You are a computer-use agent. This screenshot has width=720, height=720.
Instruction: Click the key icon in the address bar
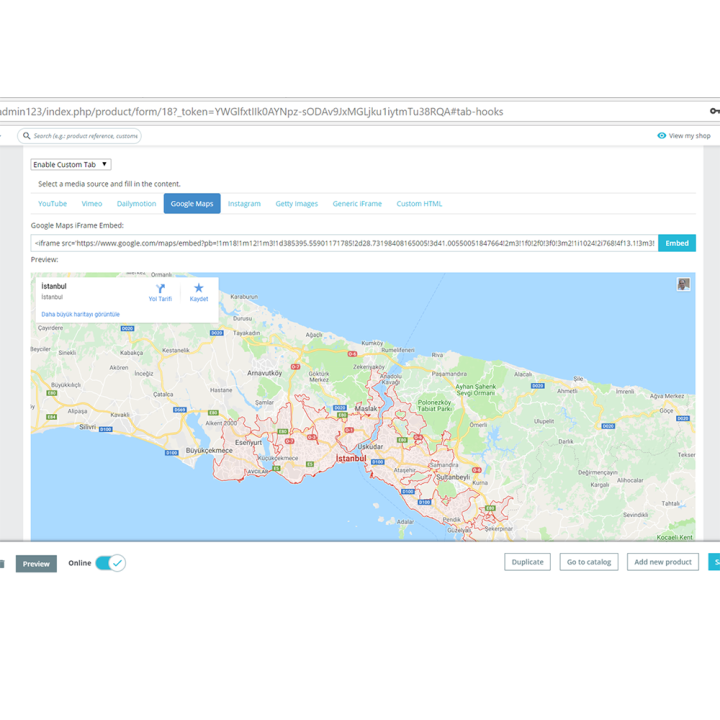click(x=714, y=111)
